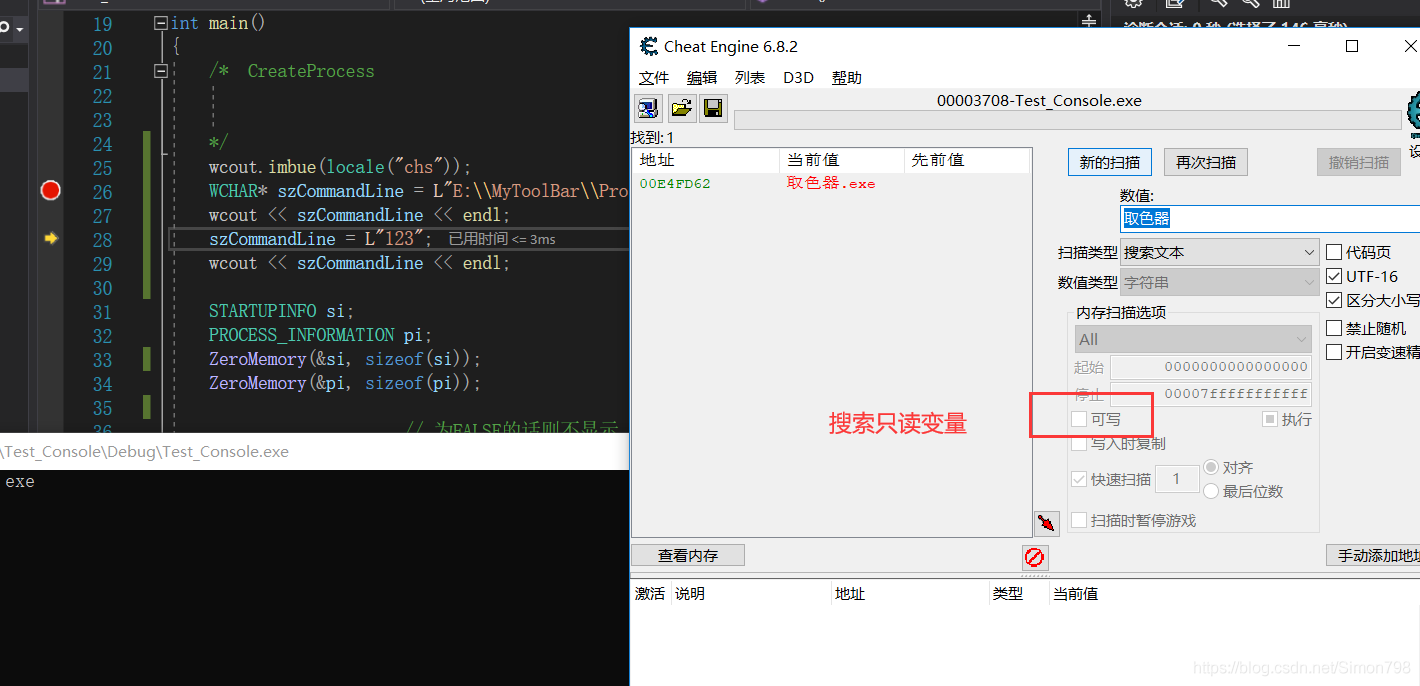The width and height of the screenshot is (1420, 686).
Task: Open the D3D menu
Action: (x=798, y=77)
